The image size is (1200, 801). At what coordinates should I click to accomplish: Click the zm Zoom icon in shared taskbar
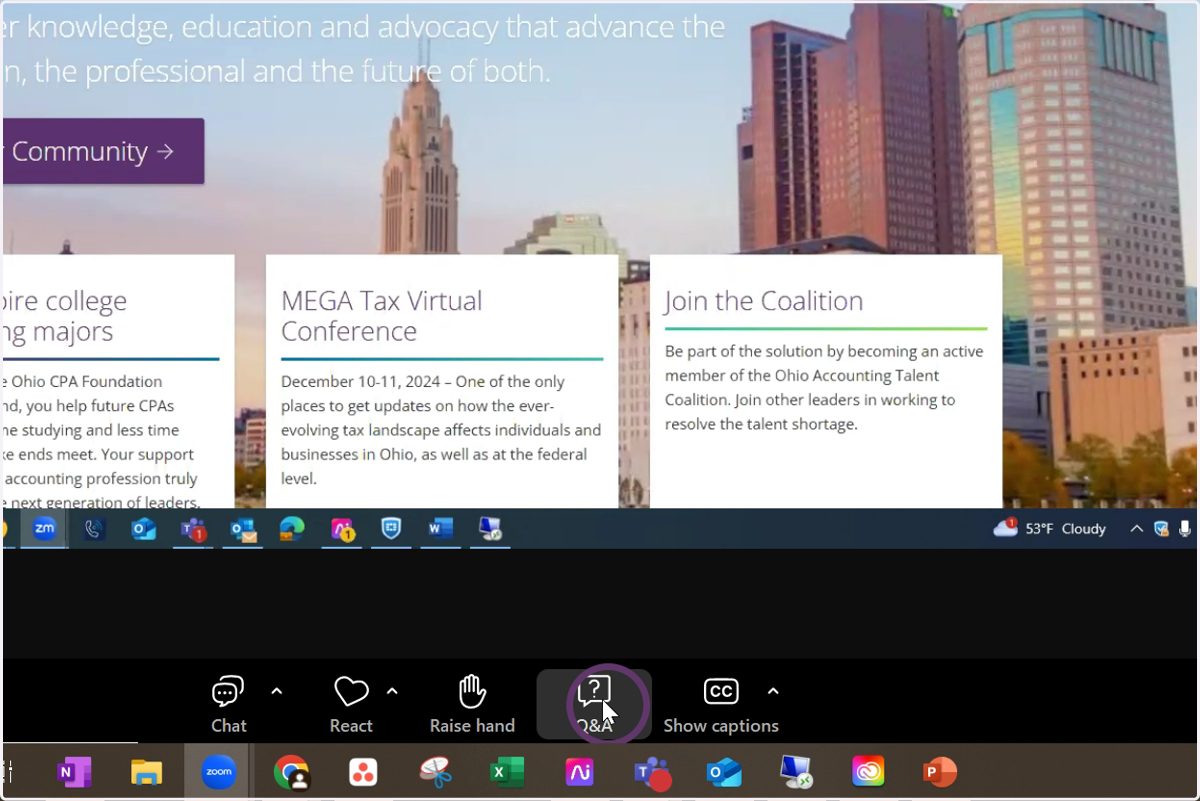pos(44,528)
